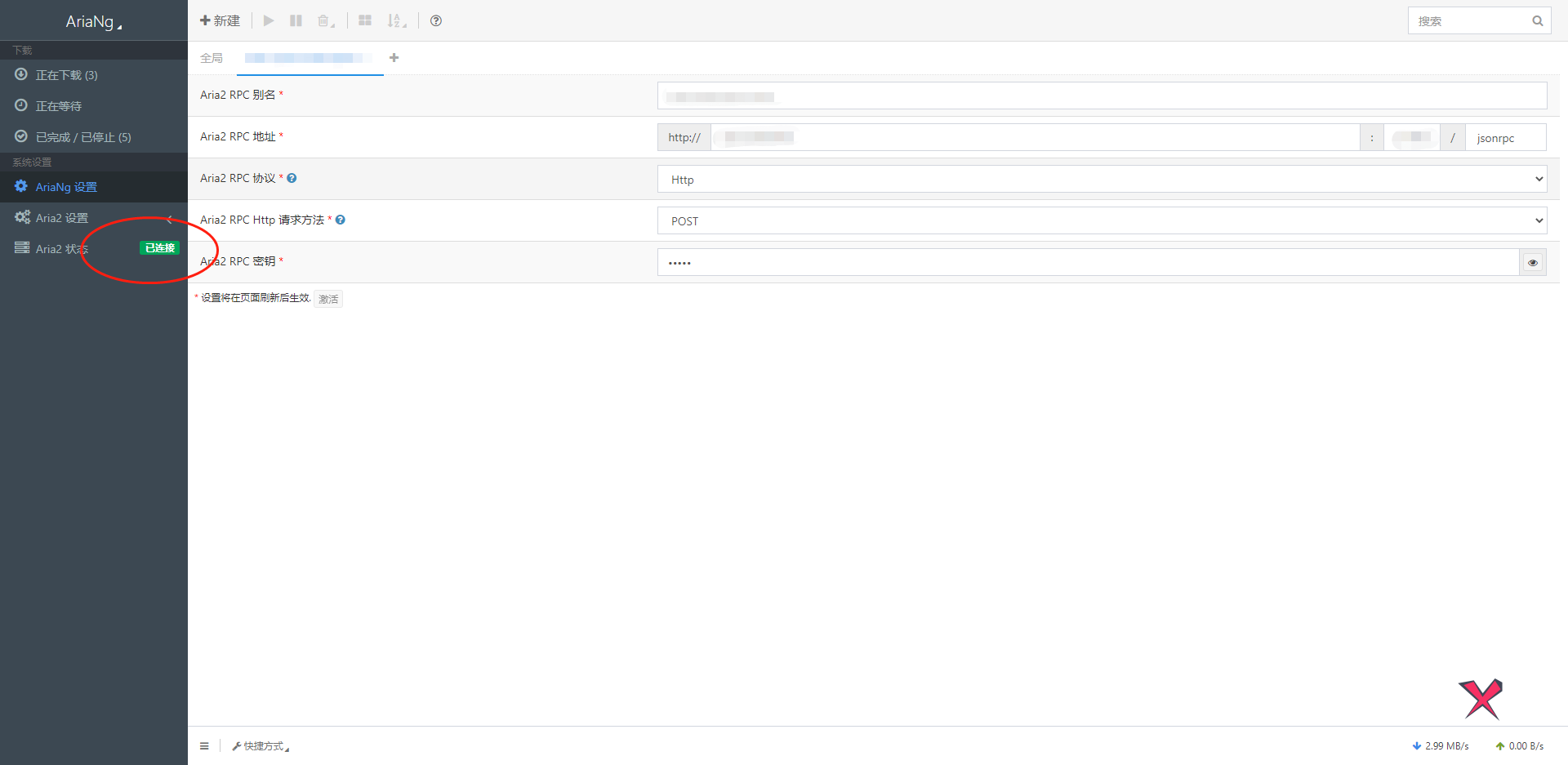Click the http:// address prefix label
This screenshot has width=1568, height=765.
point(684,137)
